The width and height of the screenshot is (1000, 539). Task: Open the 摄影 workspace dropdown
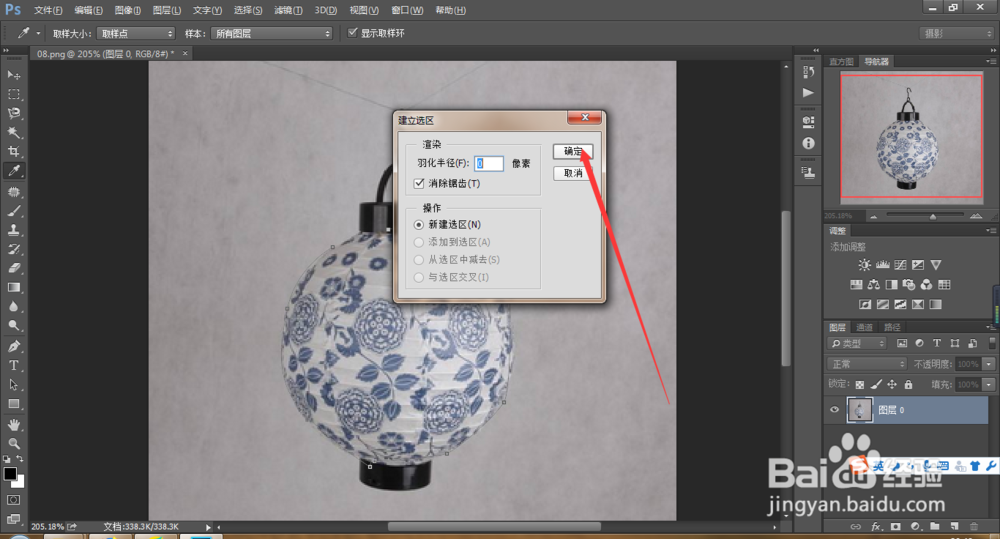pyautogui.click(x=956, y=33)
